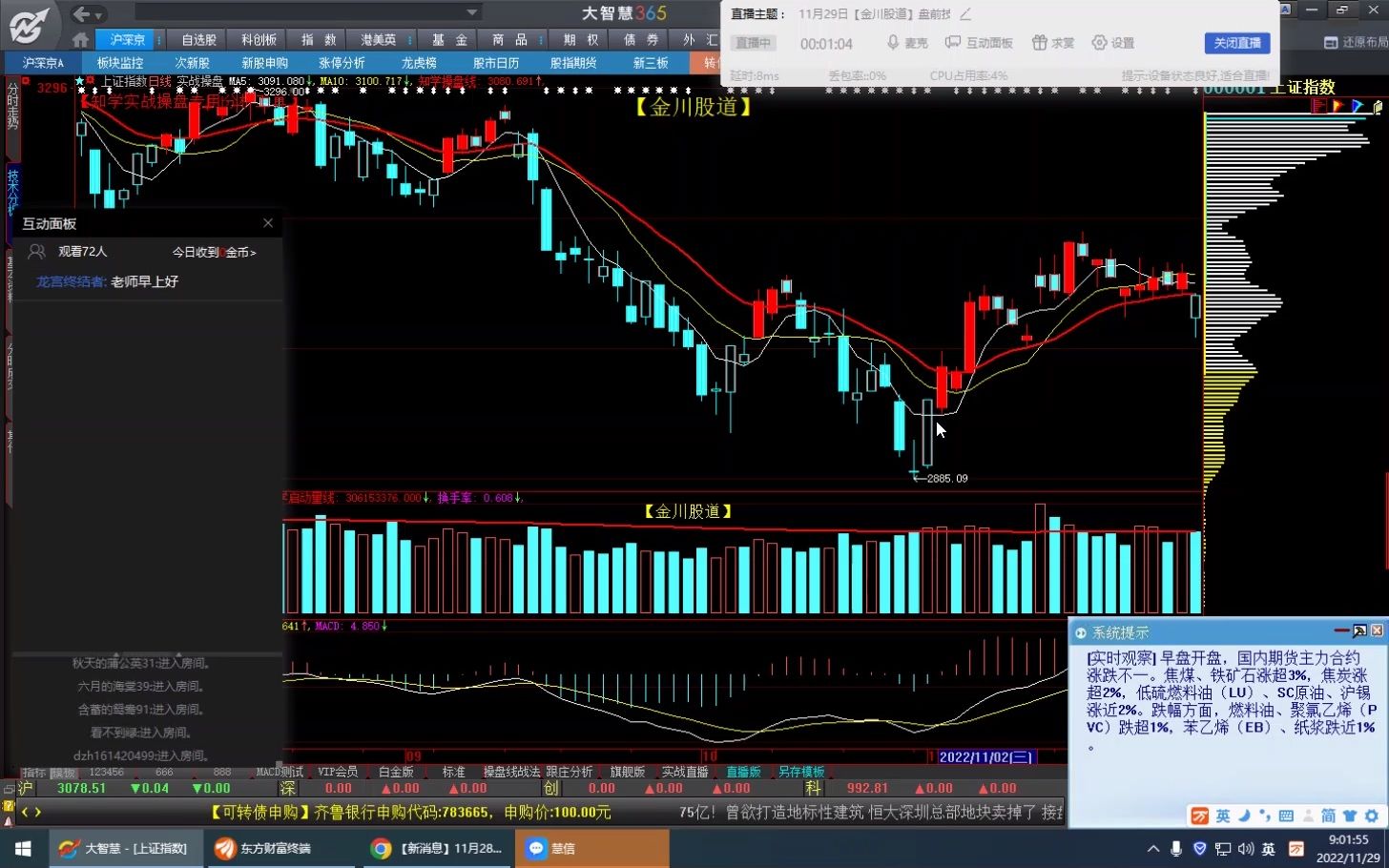This screenshot has height=868, width=1389.
Task: Expand options handle next to 商品
Action: (541, 40)
